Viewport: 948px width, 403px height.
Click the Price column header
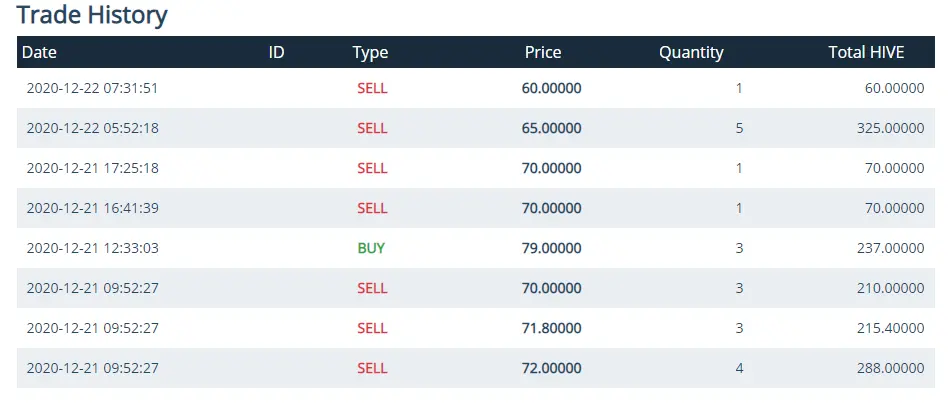pyautogui.click(x=543, y=53)
